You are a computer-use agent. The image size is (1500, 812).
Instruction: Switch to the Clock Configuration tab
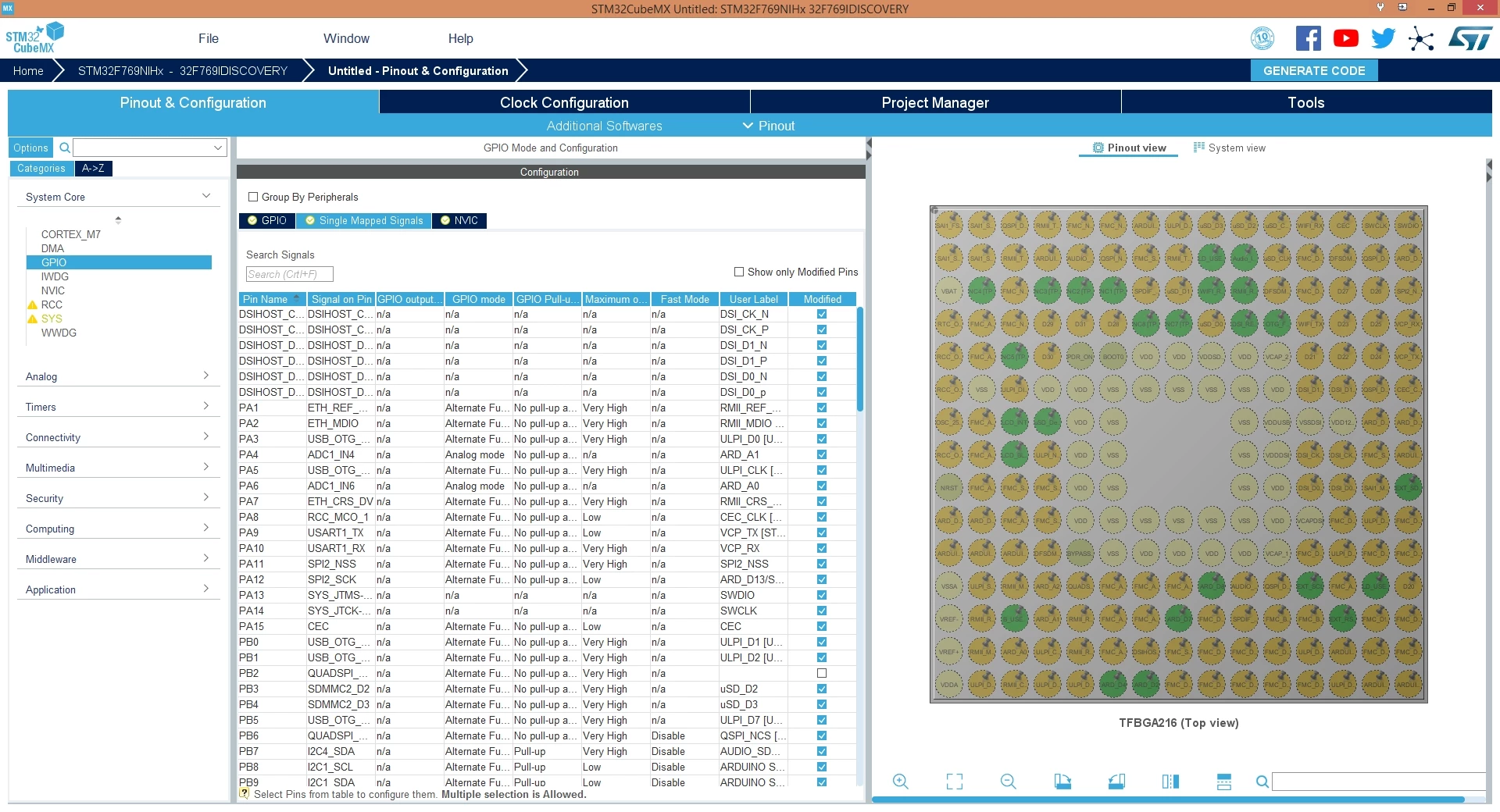pyautogui.click(x=564, y=102)
